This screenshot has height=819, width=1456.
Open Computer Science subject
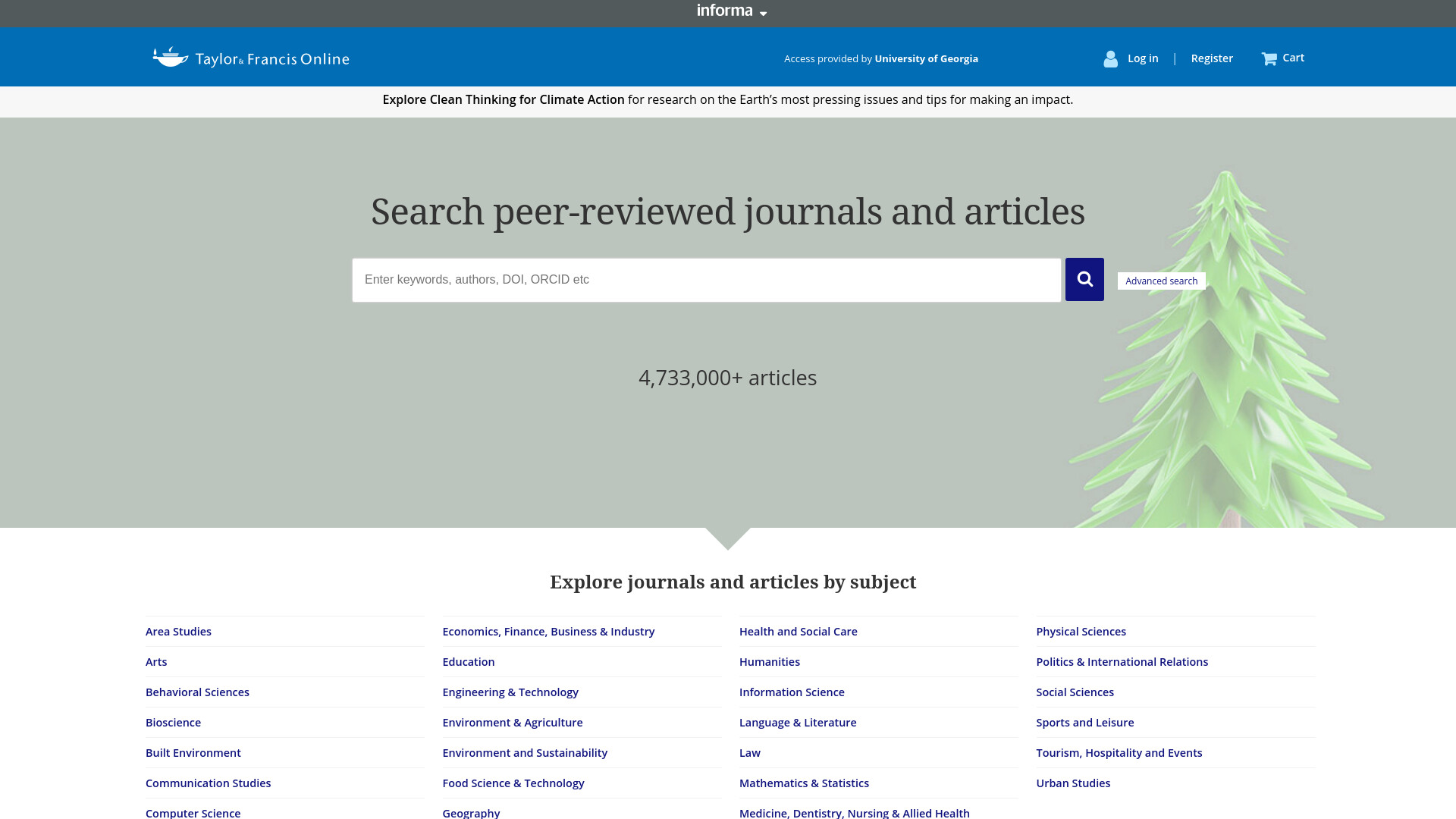(193, 813)
